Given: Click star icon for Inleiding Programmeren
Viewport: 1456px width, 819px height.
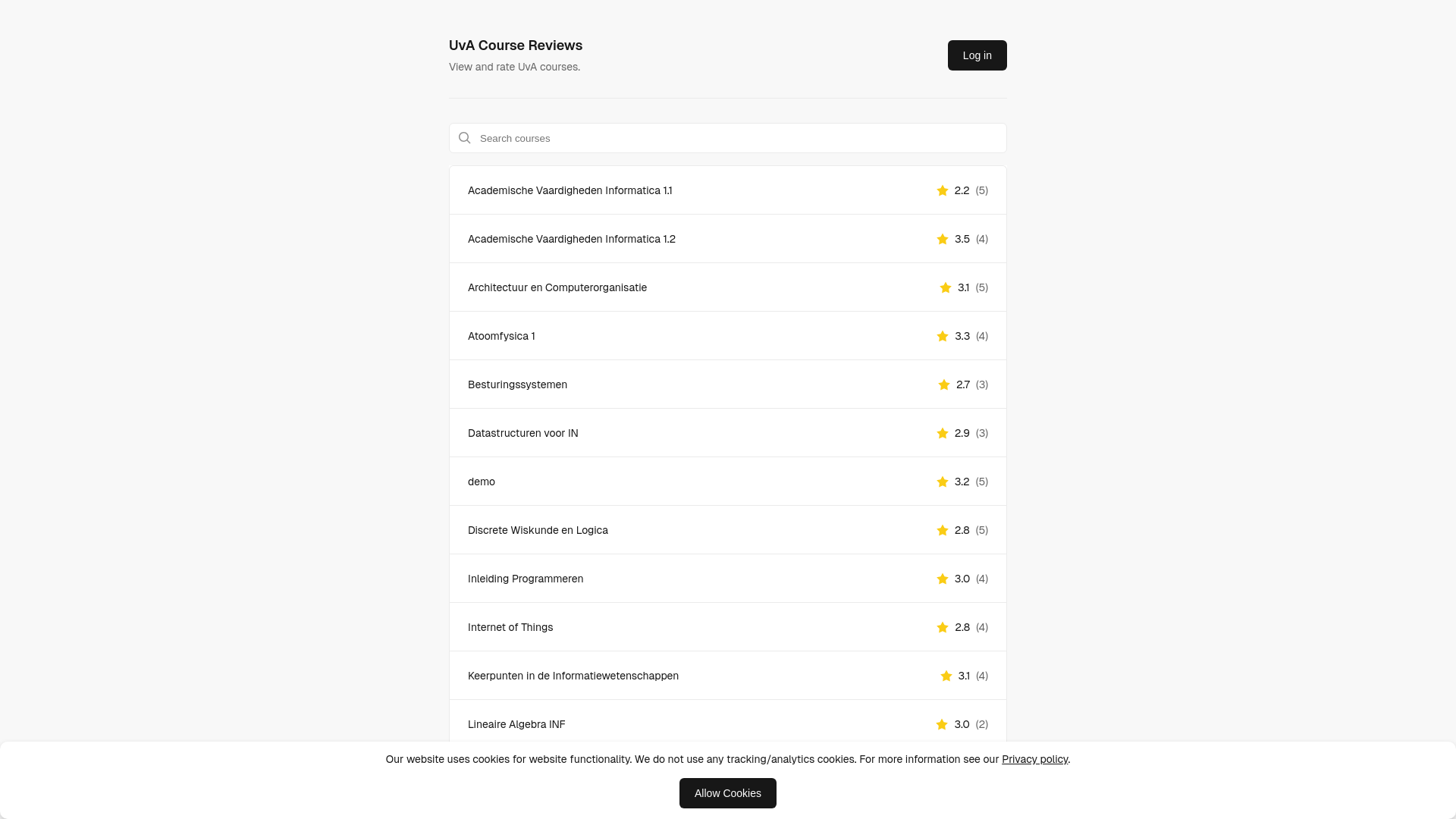Looking at the screenshot, I should (x=943, y=579).
